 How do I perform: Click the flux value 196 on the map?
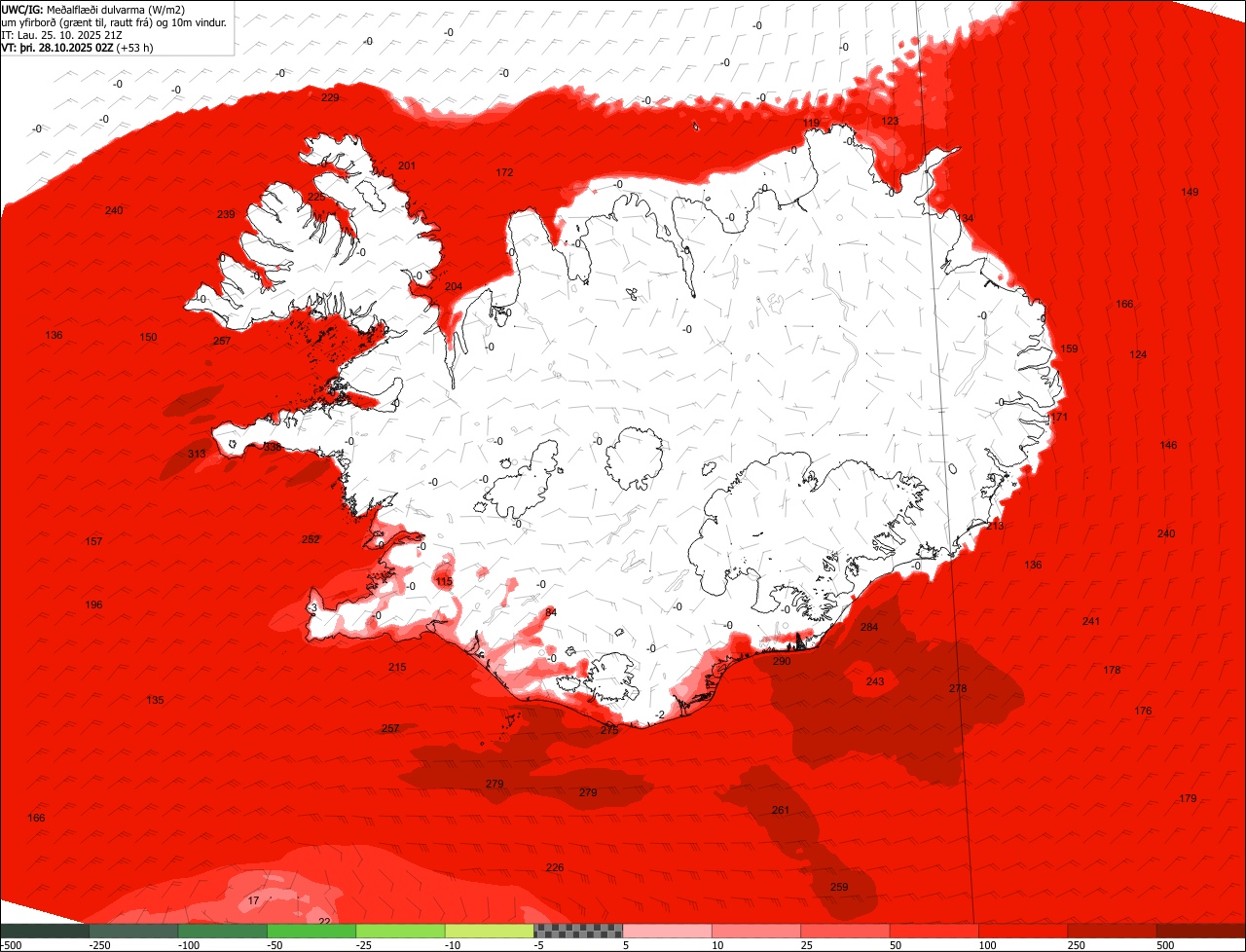pyautogui.click(x=93, y=604)
